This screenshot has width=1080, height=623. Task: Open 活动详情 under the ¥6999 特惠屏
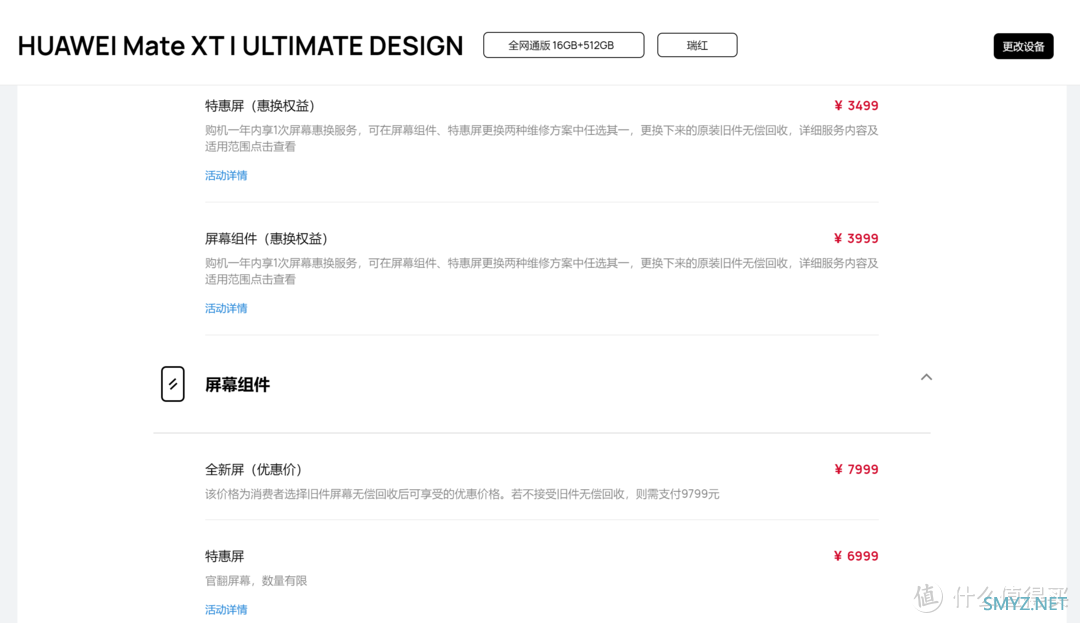(x=226, y=610)
